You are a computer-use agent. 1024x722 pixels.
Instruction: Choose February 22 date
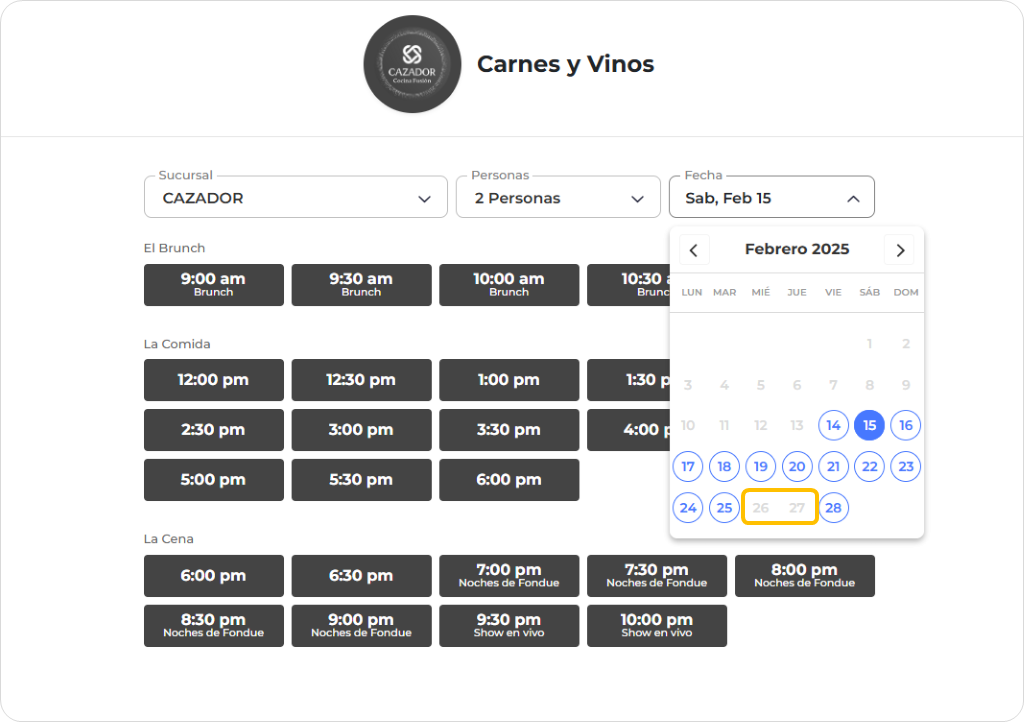click(x=870, y=466)
